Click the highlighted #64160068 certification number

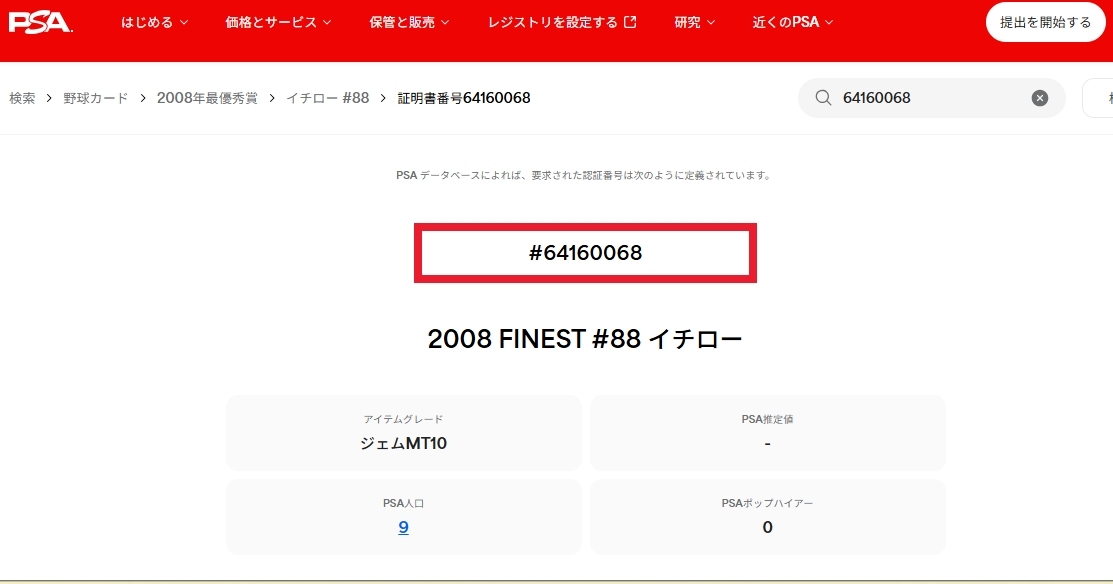point(585,254)
